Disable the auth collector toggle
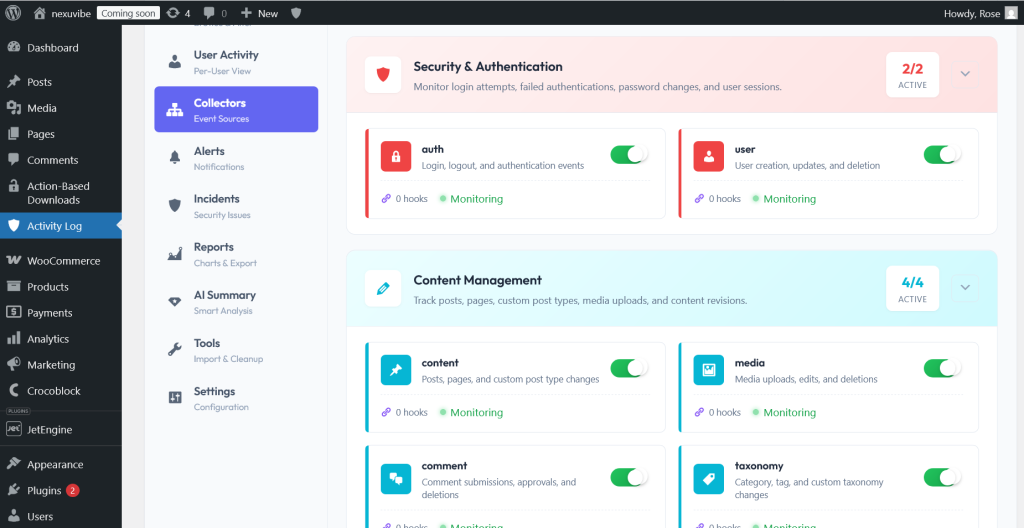This screenshot has height=528, width=1024. 629,155
